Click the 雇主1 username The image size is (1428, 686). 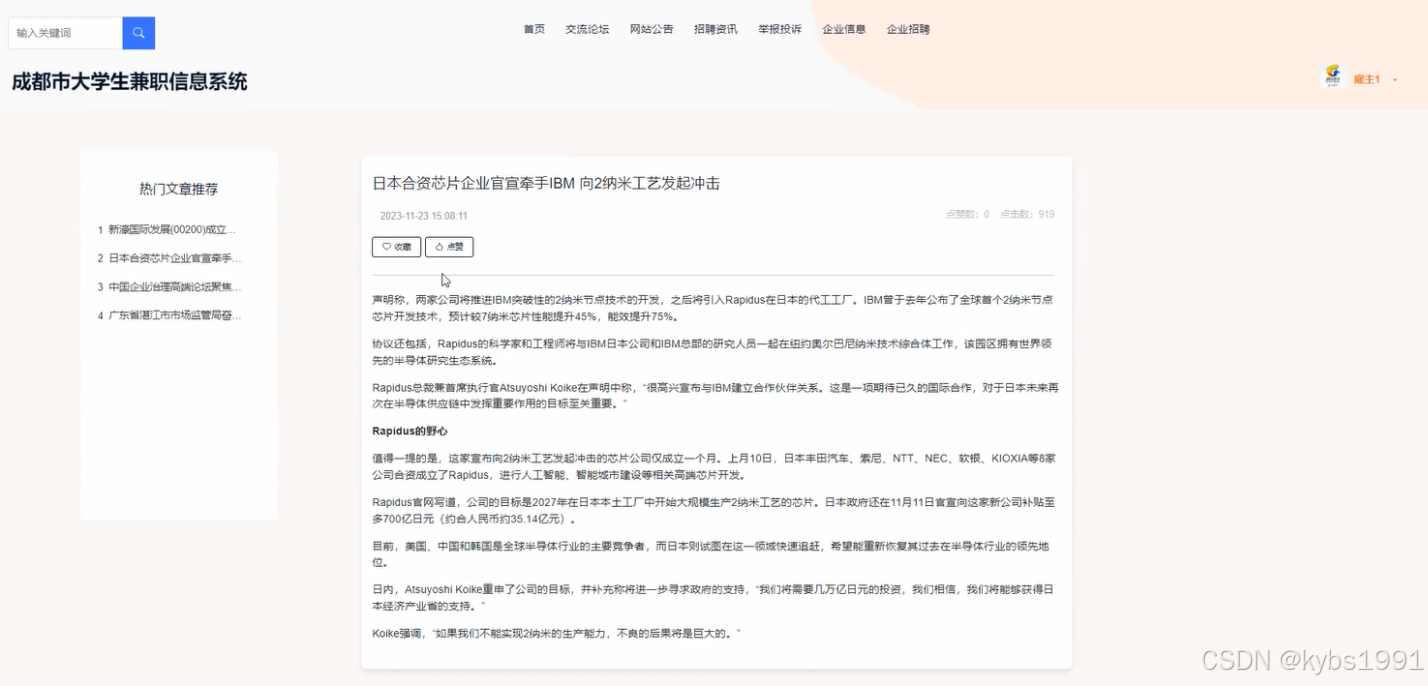[x=1366, y=79]
